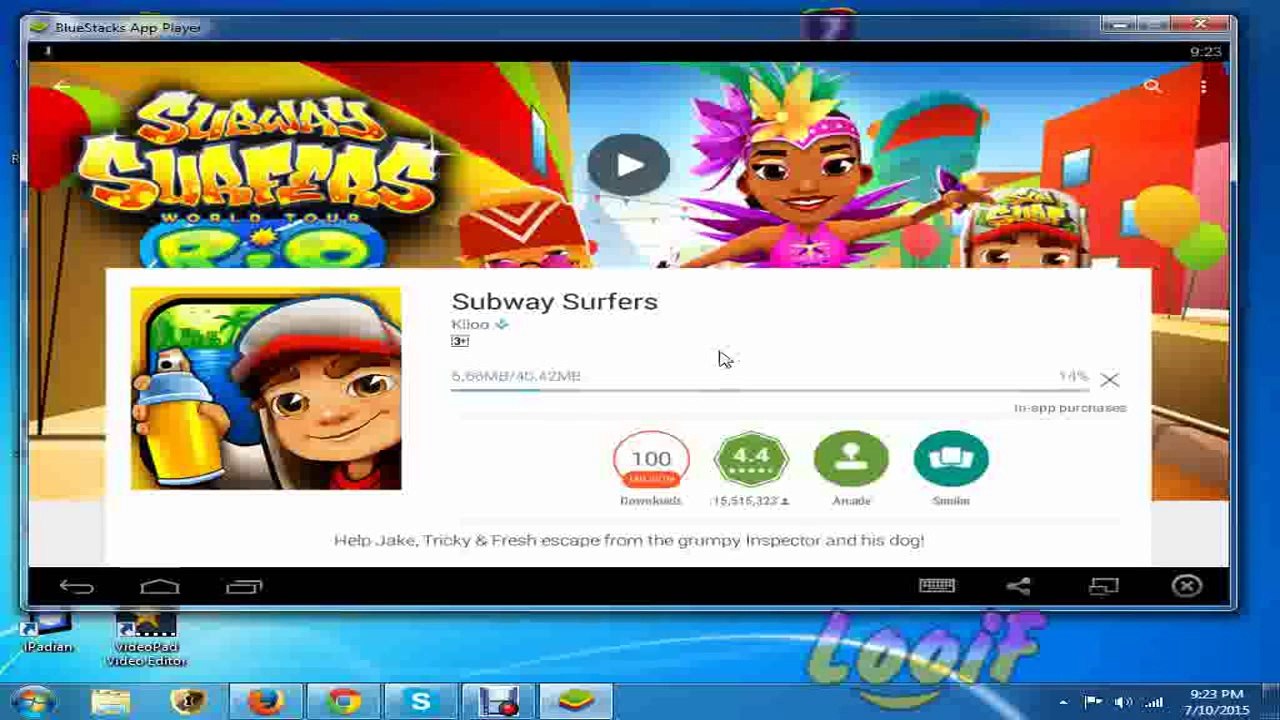Show Similar apps badge
Viewport: 1280px width, 720px height.
[951, 469]
